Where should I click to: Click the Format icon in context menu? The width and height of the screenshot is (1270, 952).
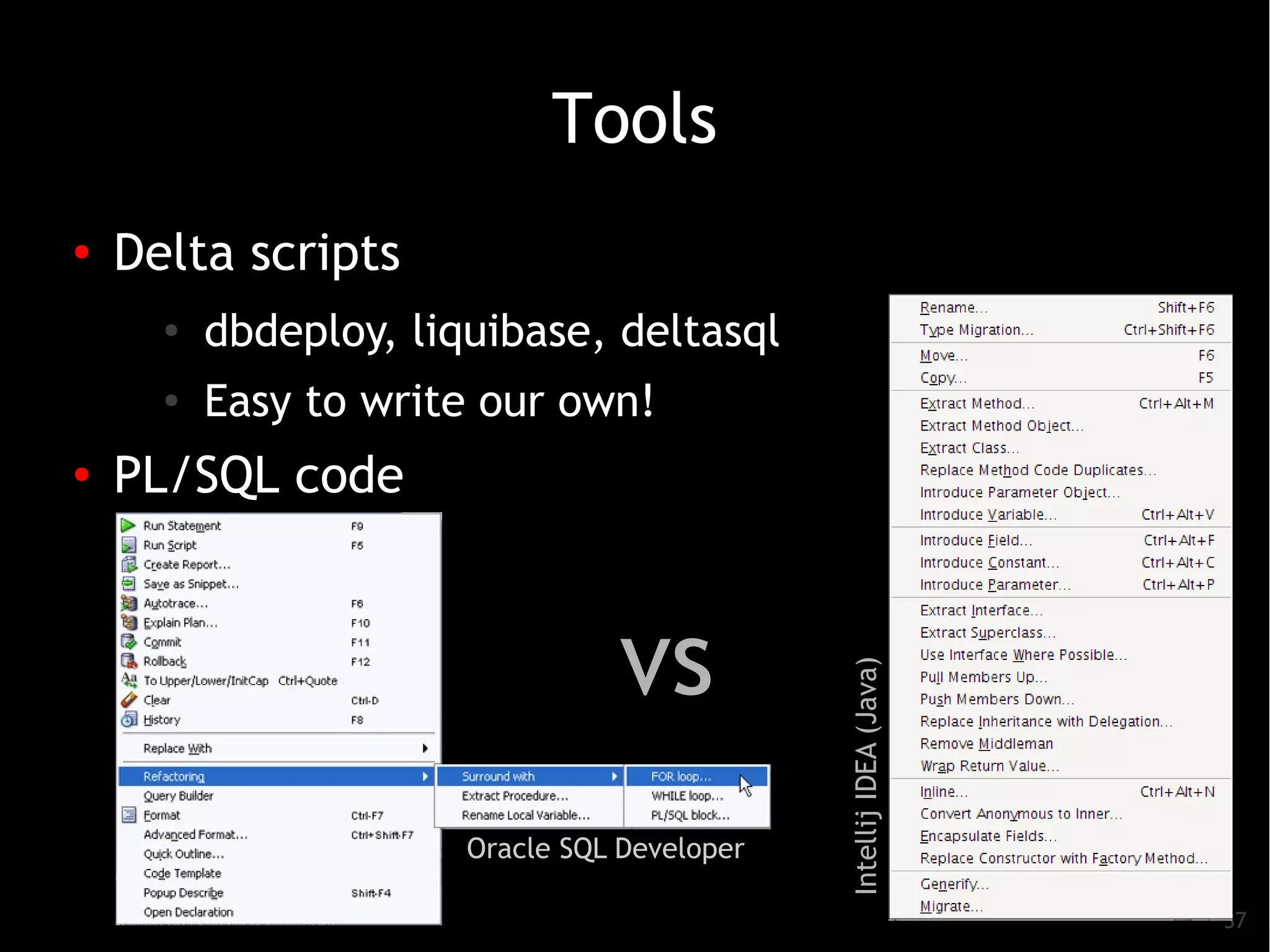point(128,815)
